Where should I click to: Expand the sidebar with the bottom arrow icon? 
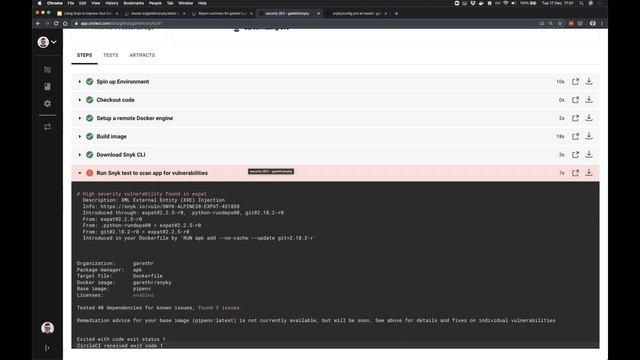tap(47, 348)
